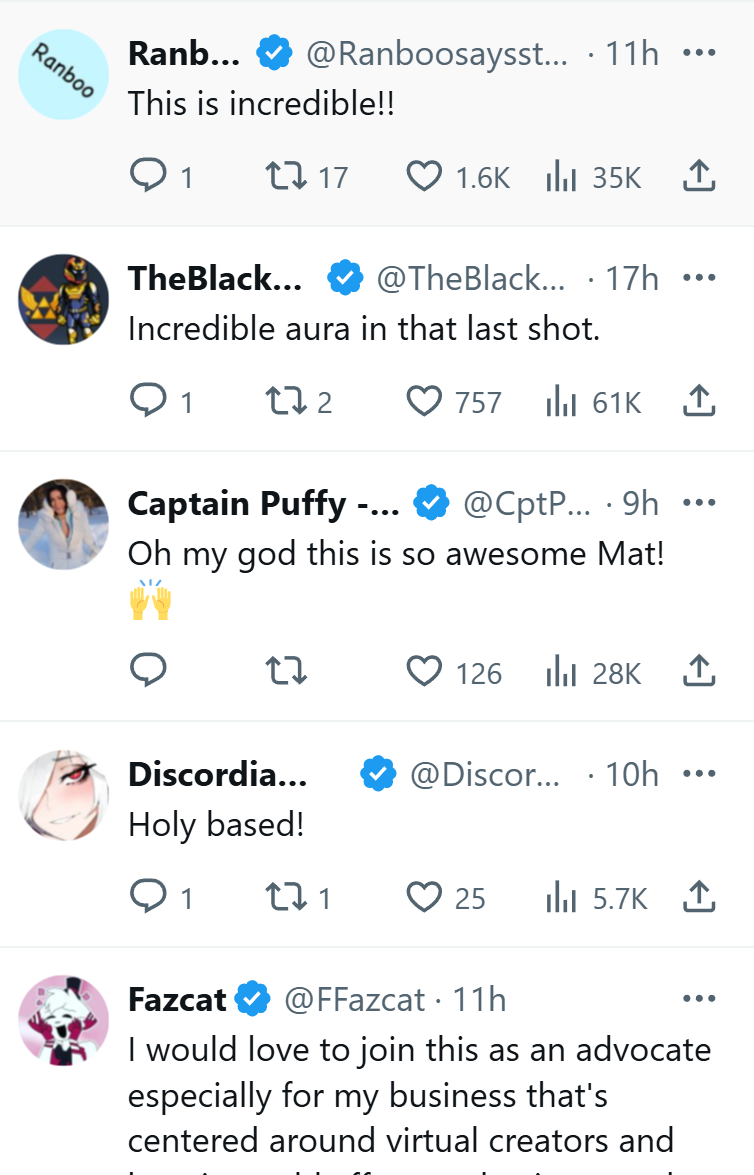Like Ranboo's tweet with 1.6K likes
Viewport: 754px width, 1175px height.
pos(425,177)
